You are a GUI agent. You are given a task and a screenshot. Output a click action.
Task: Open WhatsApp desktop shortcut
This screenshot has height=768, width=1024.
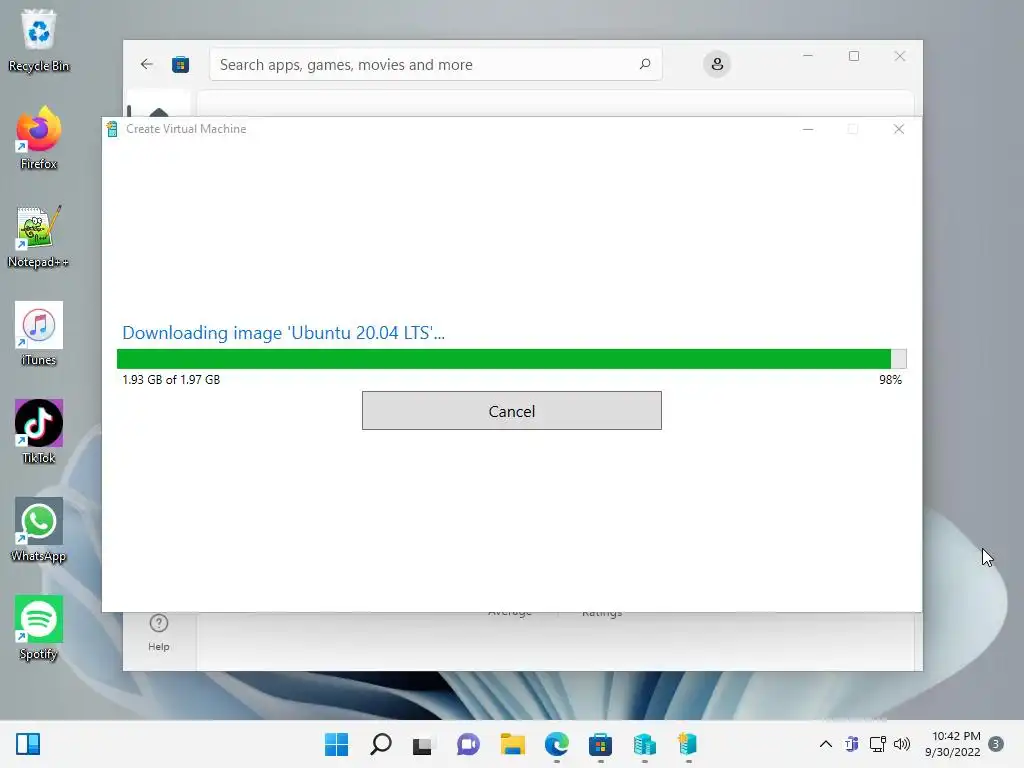tap(39, 530)
